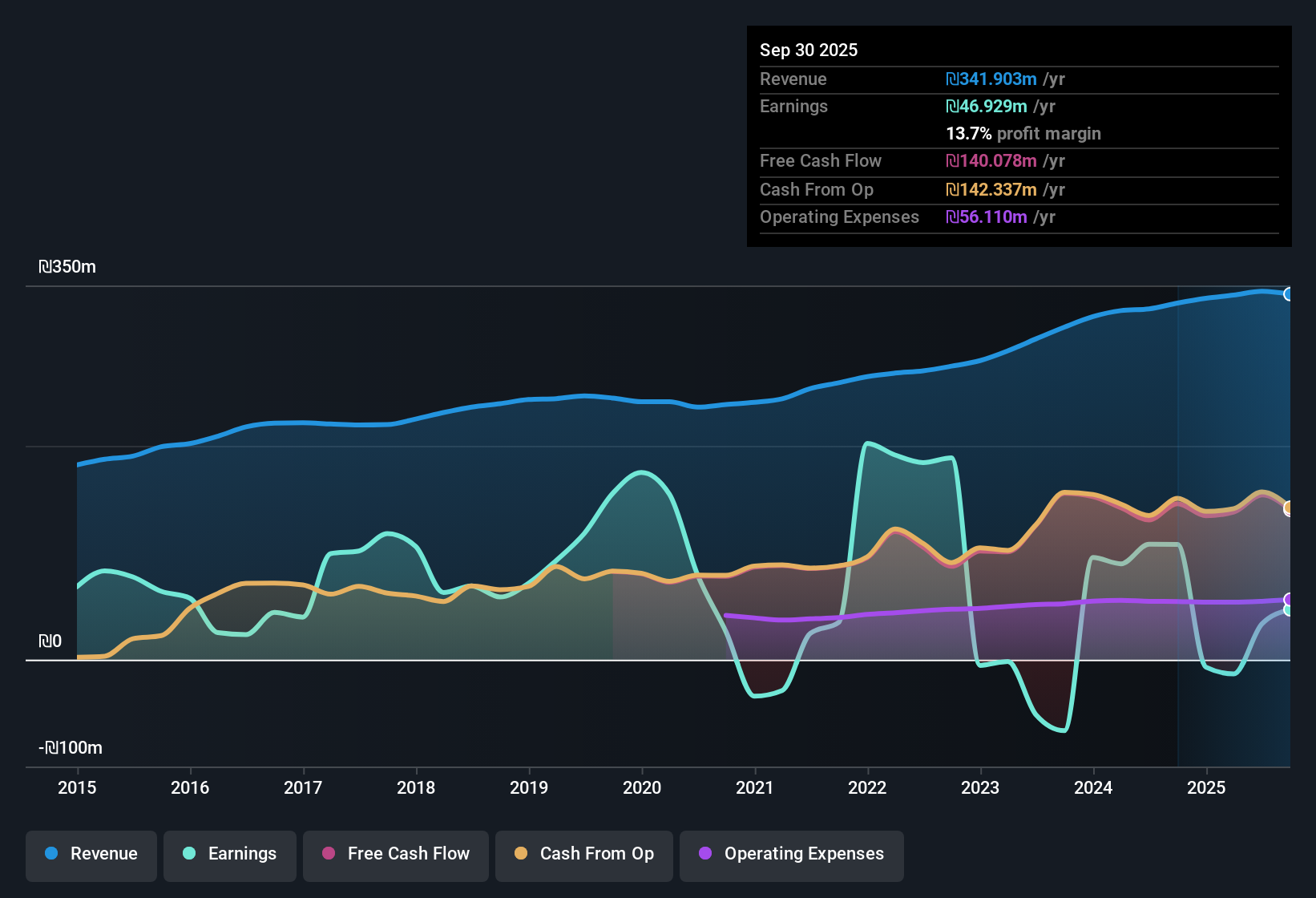Click the purple Operating Expenses legend dot
The width and height of the screenshot is (1316, 898).
click(x=705, y=854)
